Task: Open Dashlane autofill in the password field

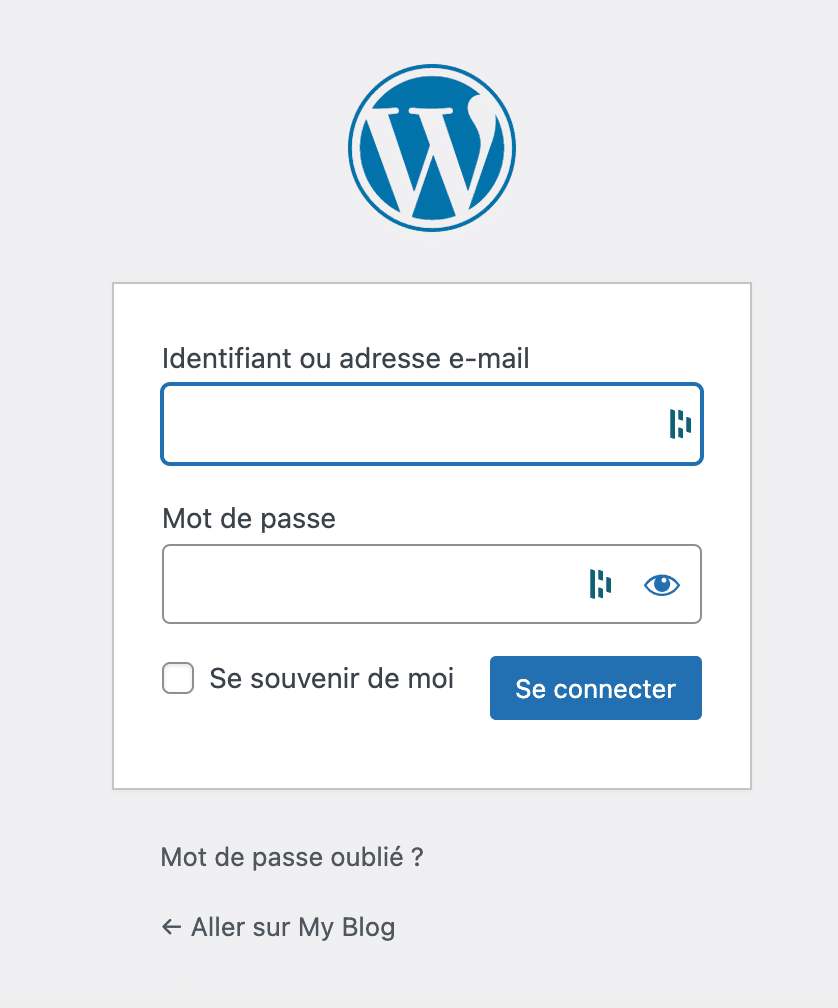Action: point(600,584)
